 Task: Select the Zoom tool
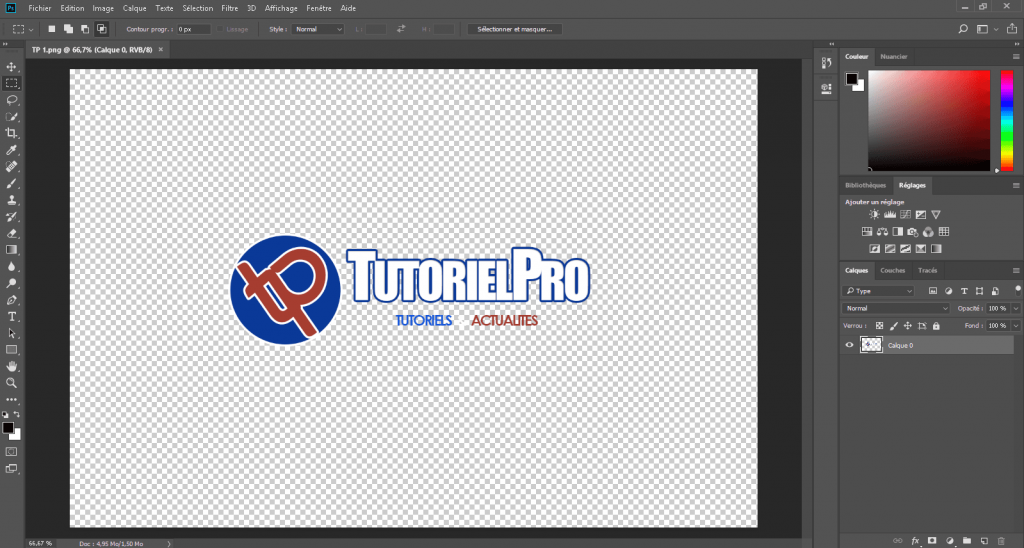(x=11, y=383)
